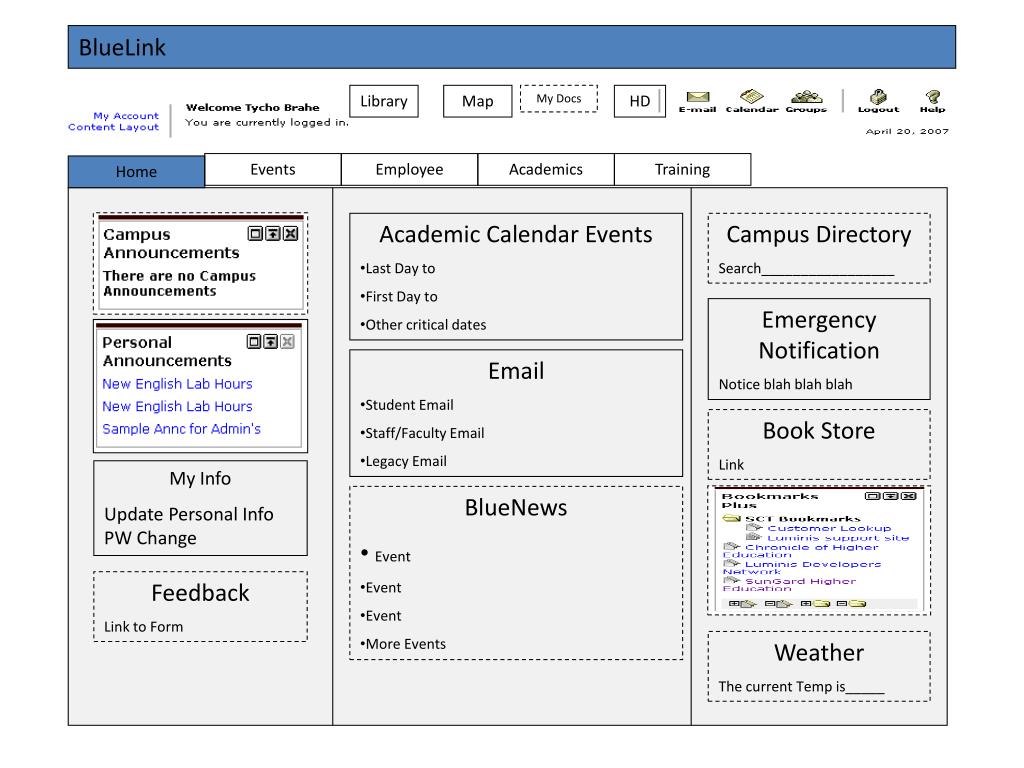The height and width of the screenshot is (768, 1024).
Task: Click Last Day to in Academic Calendar Events
Action: click(x=398, y=268)
